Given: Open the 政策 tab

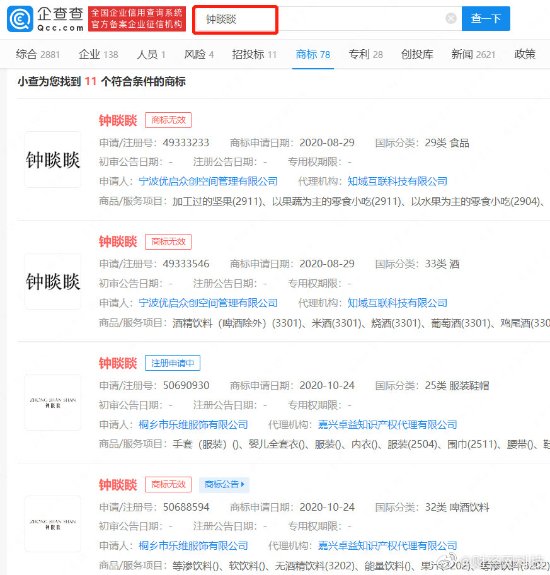Looking at the screenshot, I should coord(525,54).
